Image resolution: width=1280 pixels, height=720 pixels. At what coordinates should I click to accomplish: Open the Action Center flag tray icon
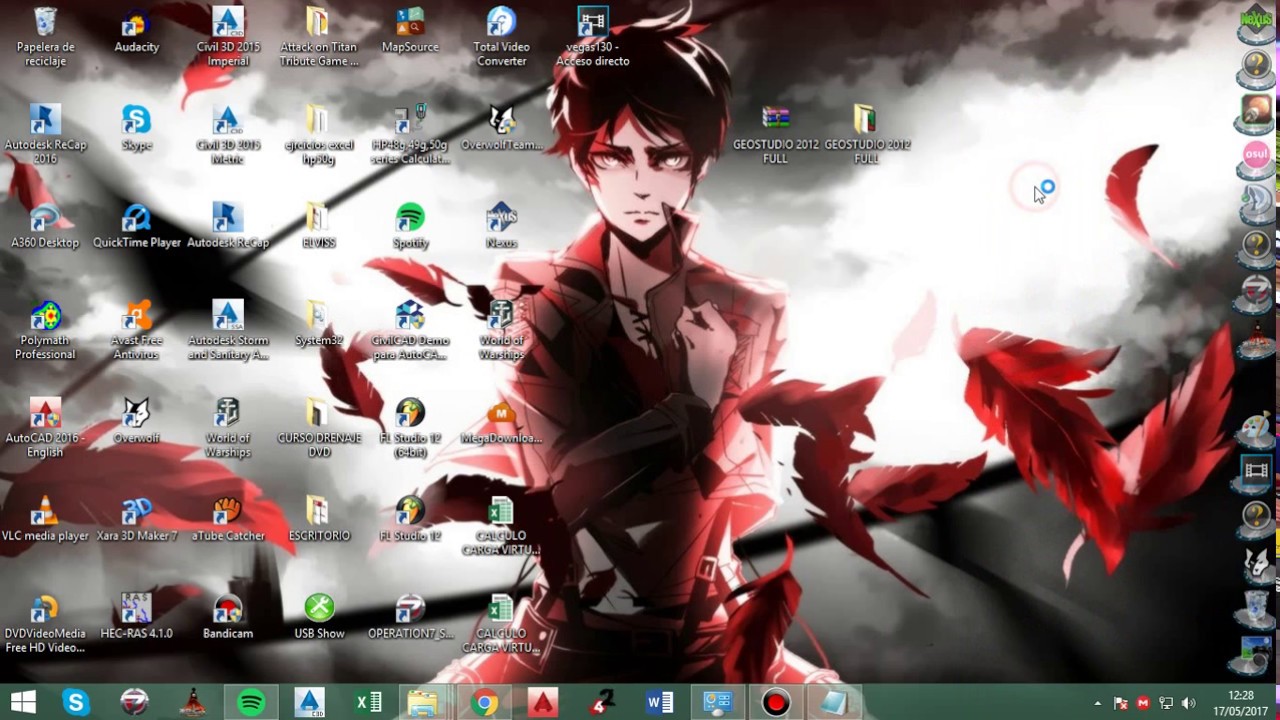pyautogui.click(x=1120, y=703)
